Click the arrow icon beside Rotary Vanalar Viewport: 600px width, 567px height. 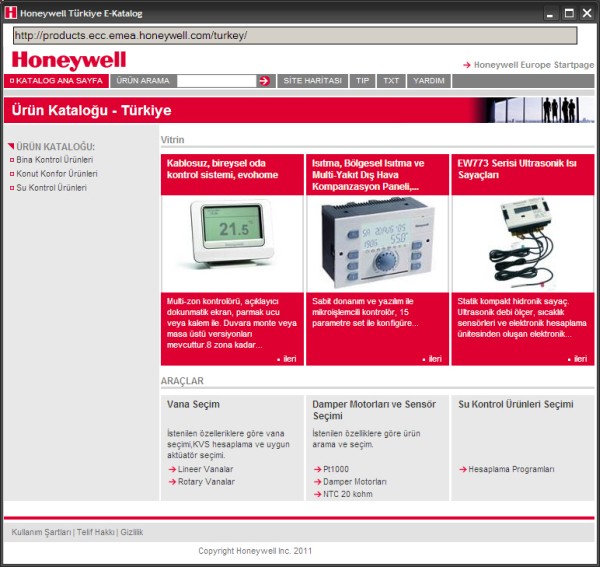(172, 482)
